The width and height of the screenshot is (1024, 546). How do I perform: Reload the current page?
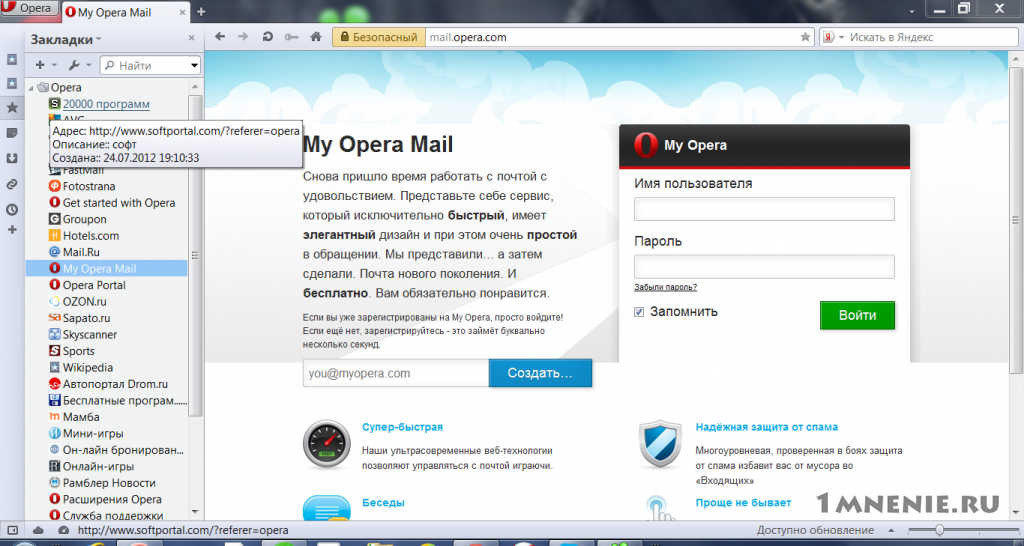(267, 37)
